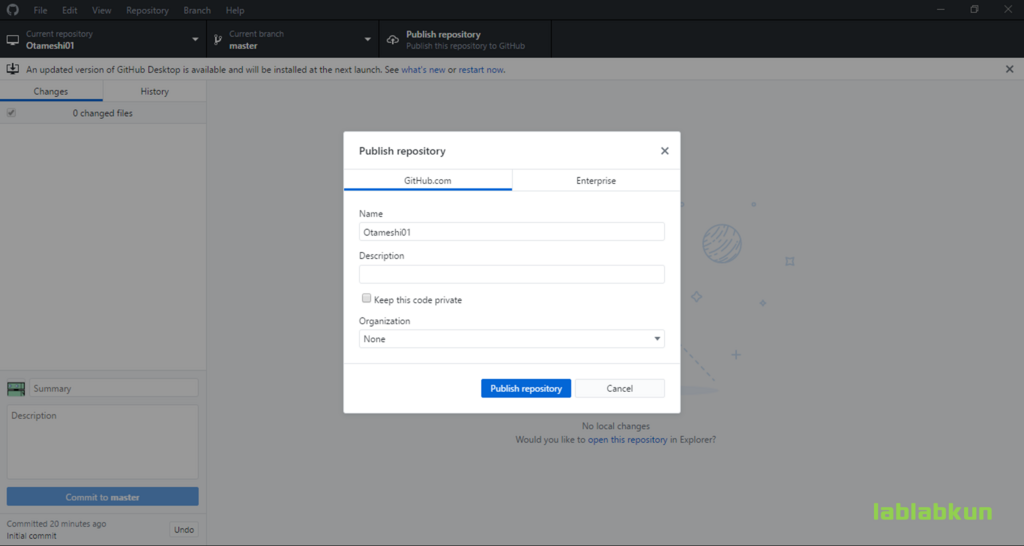
Task: Click the update download icon in the banner
Action: [x=12, y=69]
